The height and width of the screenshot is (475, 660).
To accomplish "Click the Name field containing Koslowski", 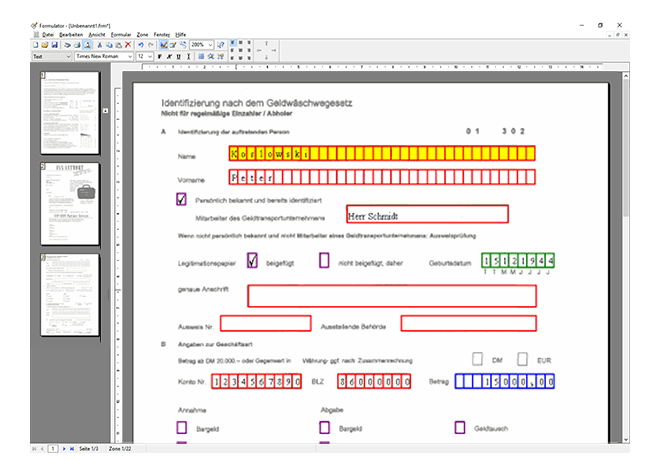I will (x=382, y=153).
